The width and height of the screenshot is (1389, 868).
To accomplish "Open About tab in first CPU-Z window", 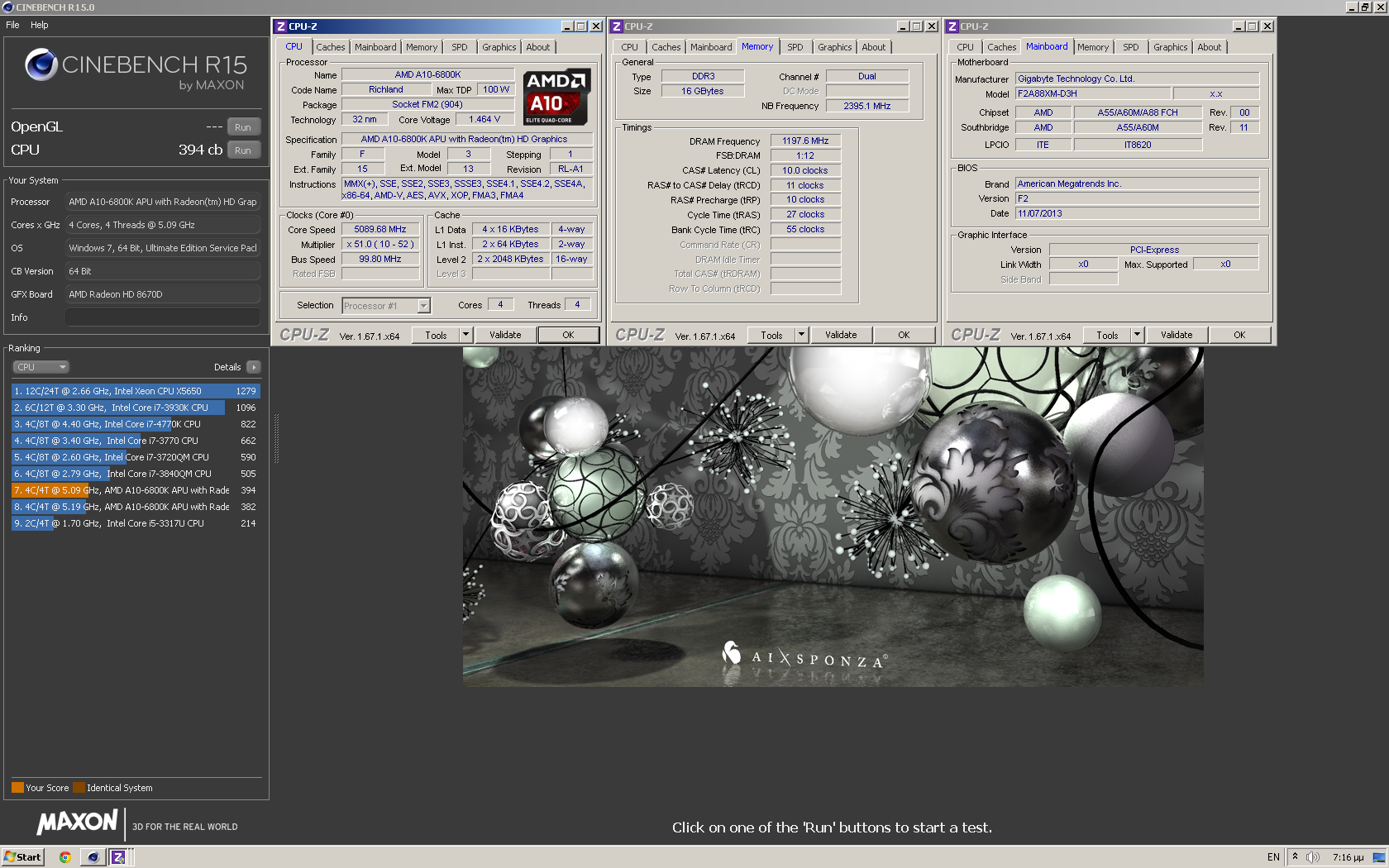I will coord(538,47).
